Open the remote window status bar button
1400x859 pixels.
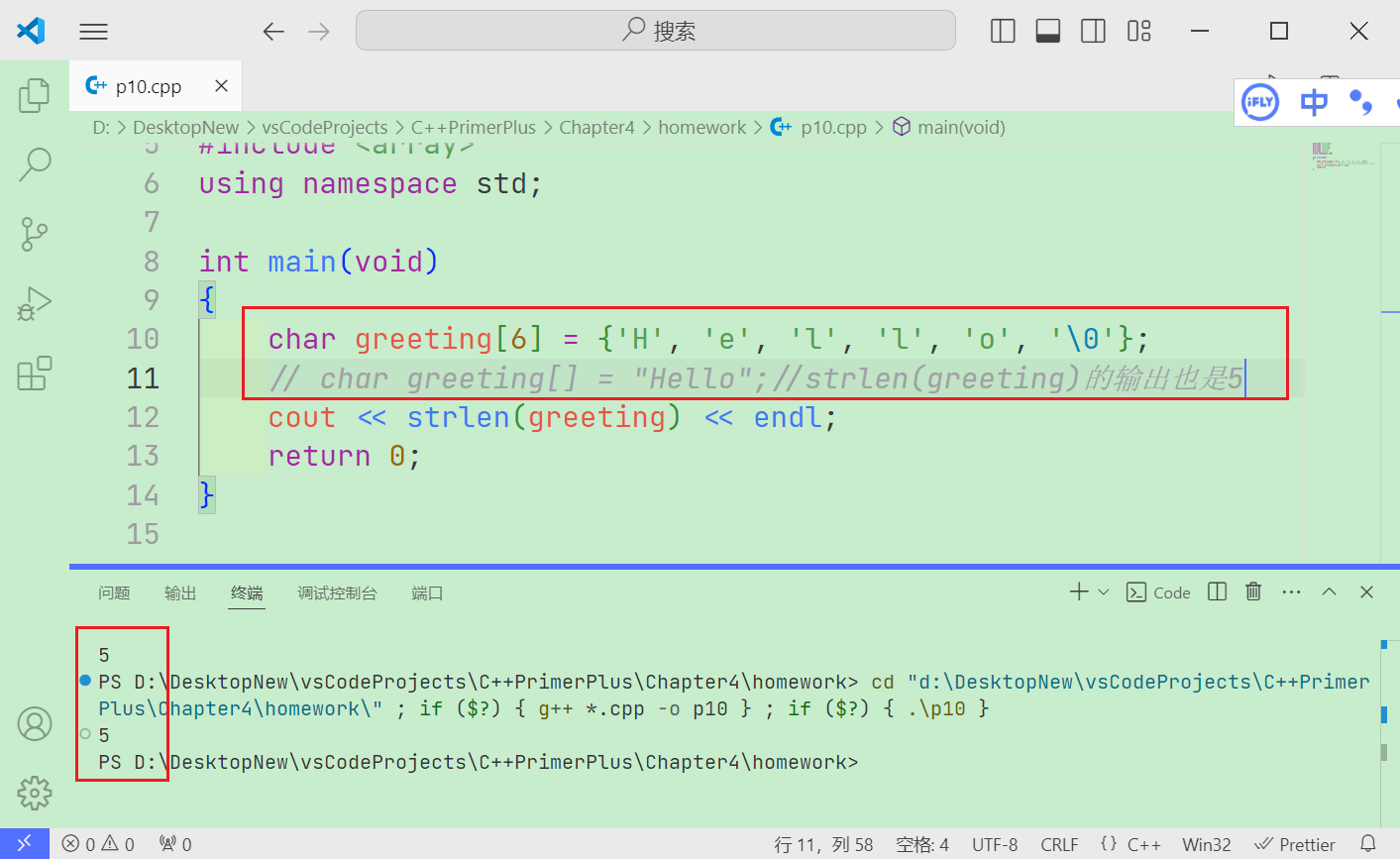tap(25, 844)
